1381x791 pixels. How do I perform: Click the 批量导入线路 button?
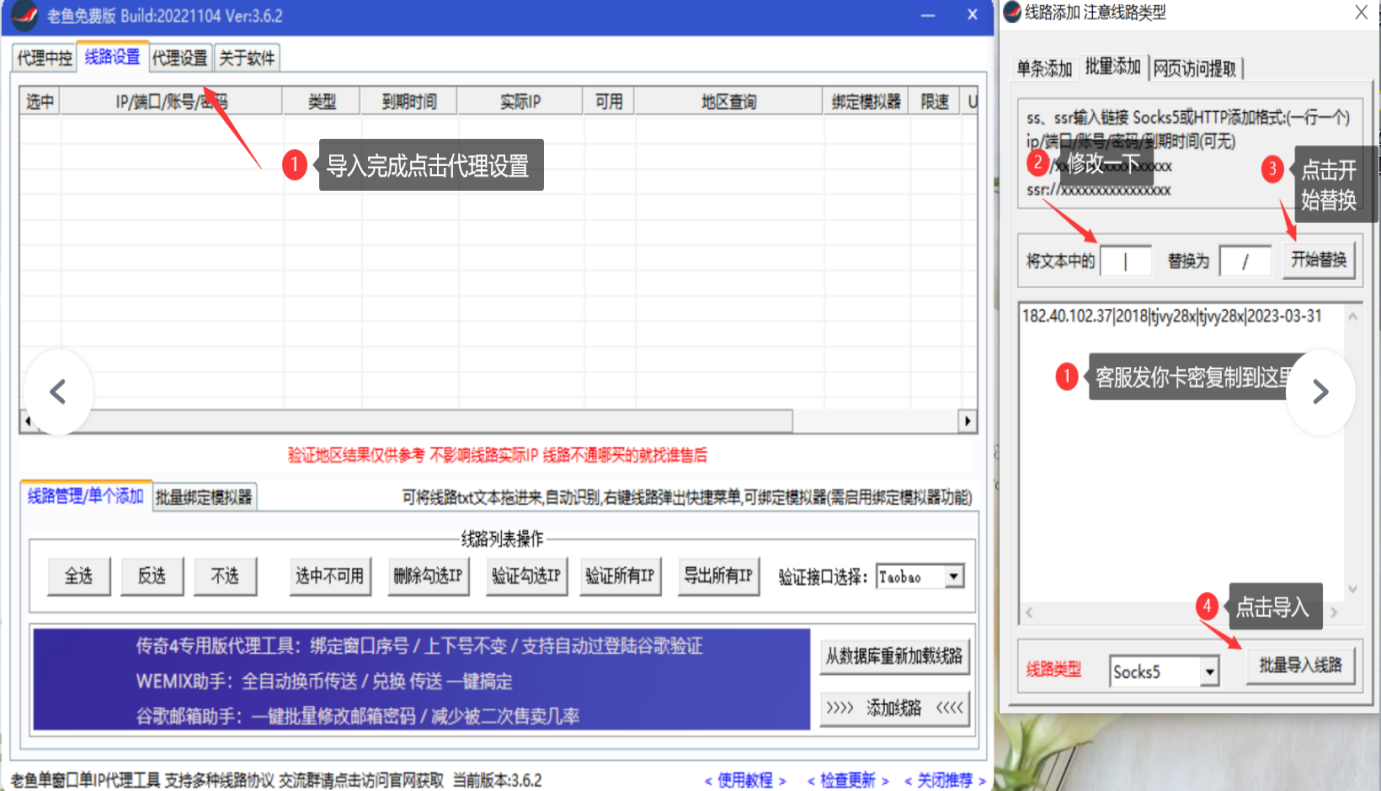[1300, 665]
